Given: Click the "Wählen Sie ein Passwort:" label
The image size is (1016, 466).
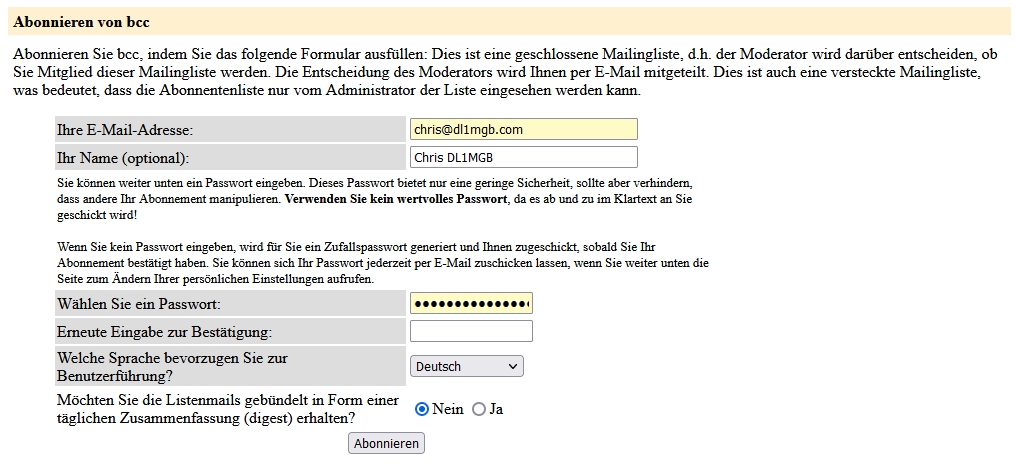Looking at the screenshot, I should click(x=139, y=304).
